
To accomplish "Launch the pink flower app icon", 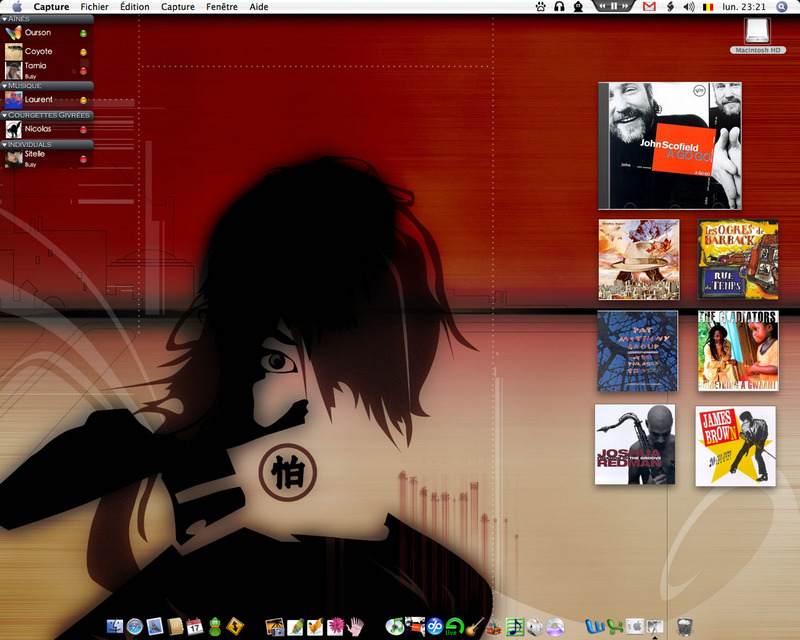I will tap(335, 626).
